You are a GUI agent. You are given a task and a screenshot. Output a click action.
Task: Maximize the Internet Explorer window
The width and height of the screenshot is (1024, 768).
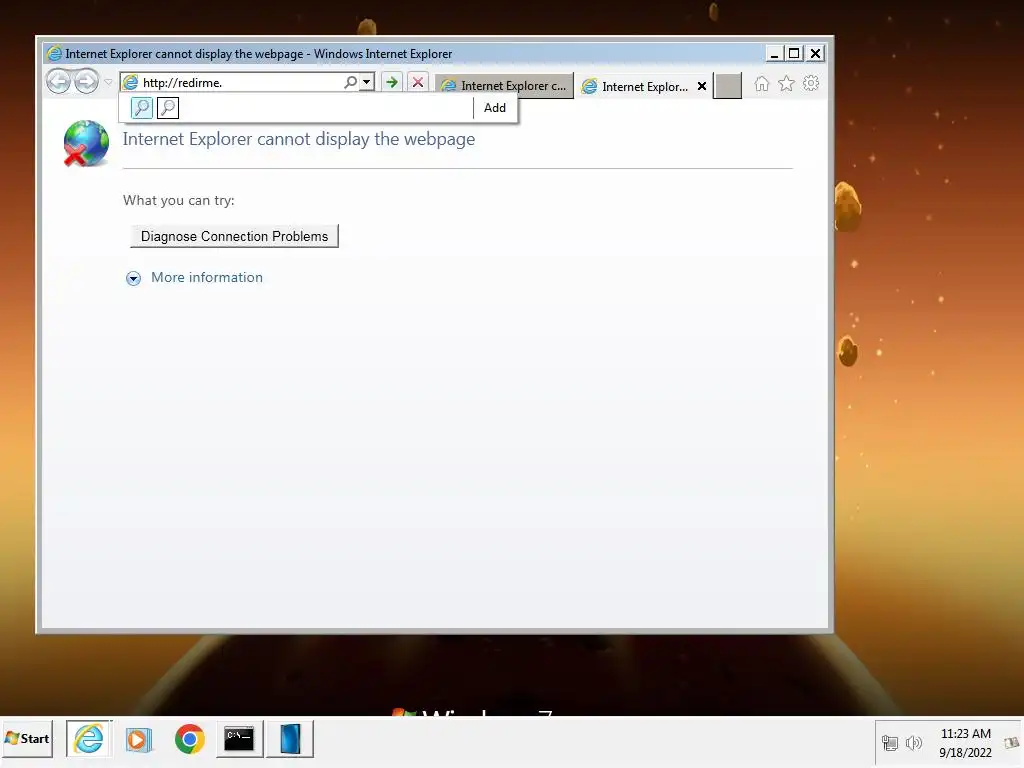(794, 54)
